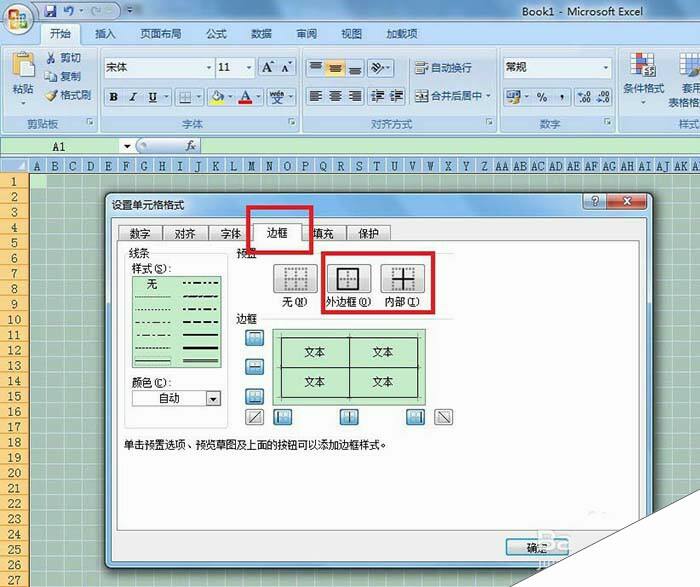Open the 数字 tab in dialog
700x587 pixels.
pyautogui.click(x=140, y=233)
